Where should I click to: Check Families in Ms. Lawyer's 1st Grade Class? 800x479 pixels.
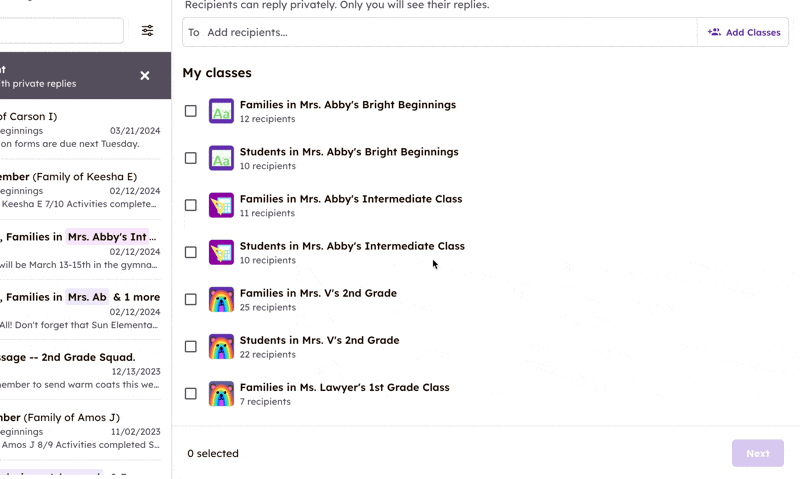(x=191, y=394)
